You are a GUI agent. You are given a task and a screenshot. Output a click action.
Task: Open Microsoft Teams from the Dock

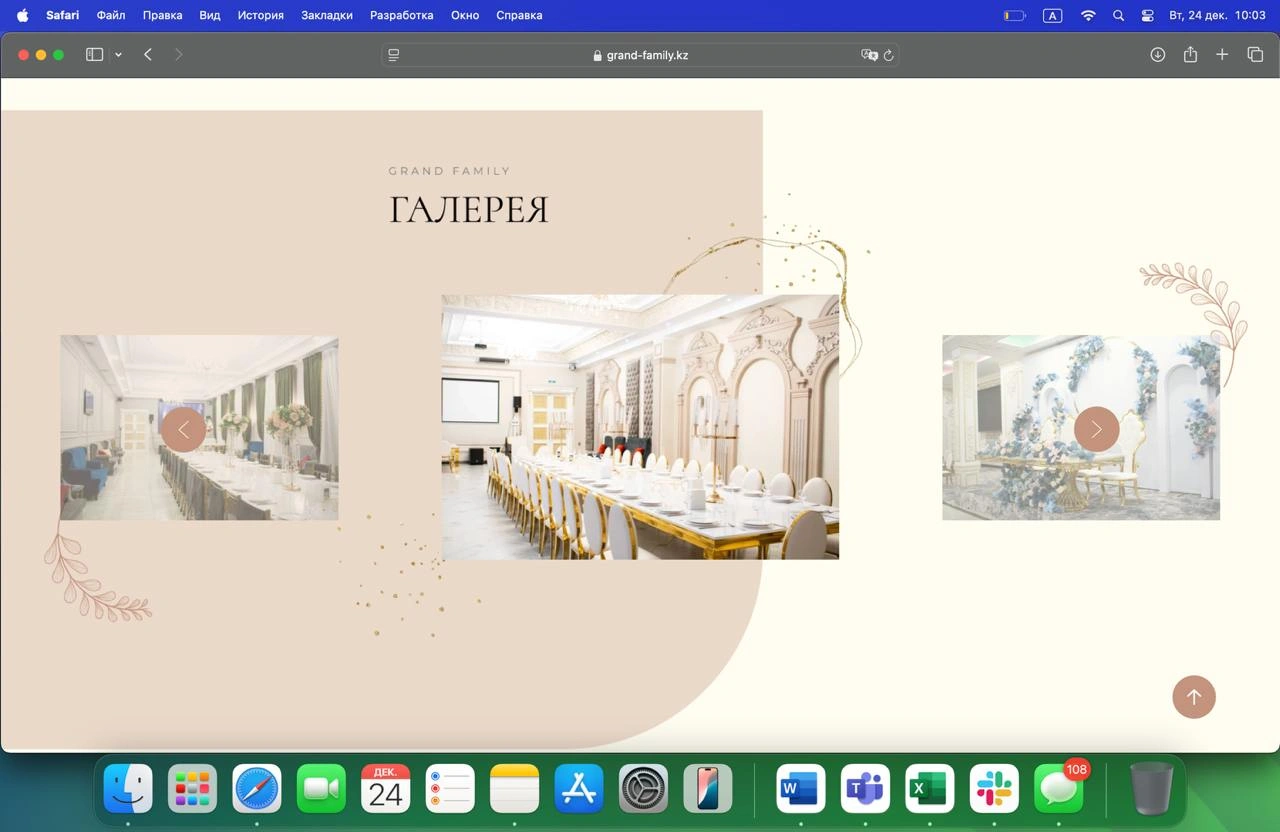click(865, 789)
